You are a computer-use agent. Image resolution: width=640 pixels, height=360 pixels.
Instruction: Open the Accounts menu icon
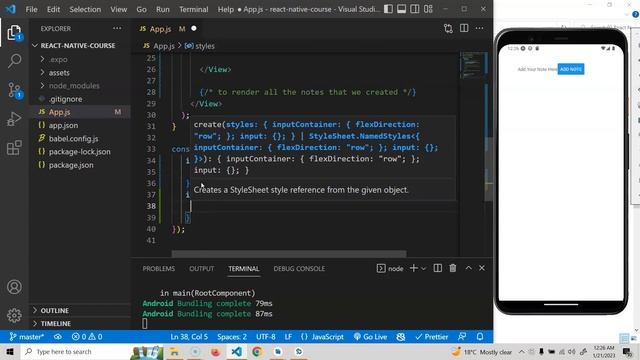(14, 287)
